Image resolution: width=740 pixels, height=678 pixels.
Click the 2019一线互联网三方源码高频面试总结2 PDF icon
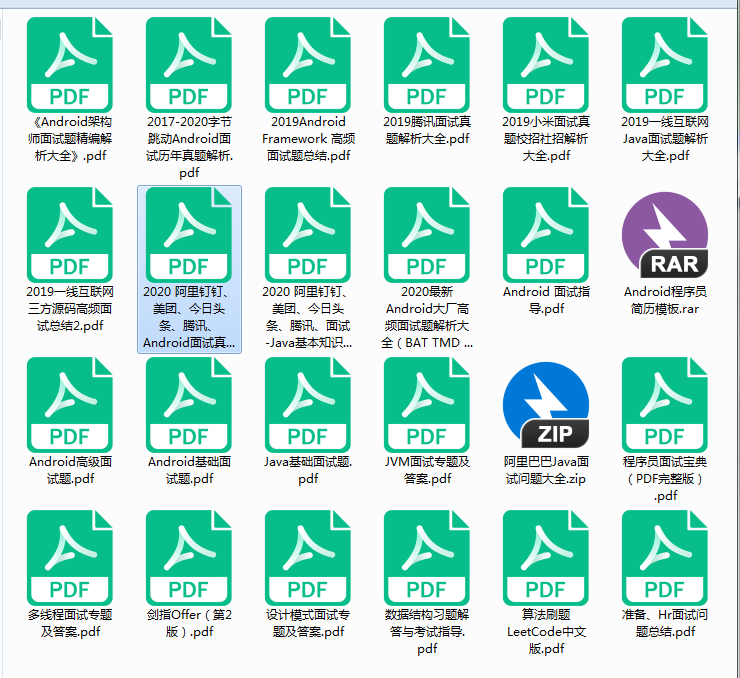[70, 234]
